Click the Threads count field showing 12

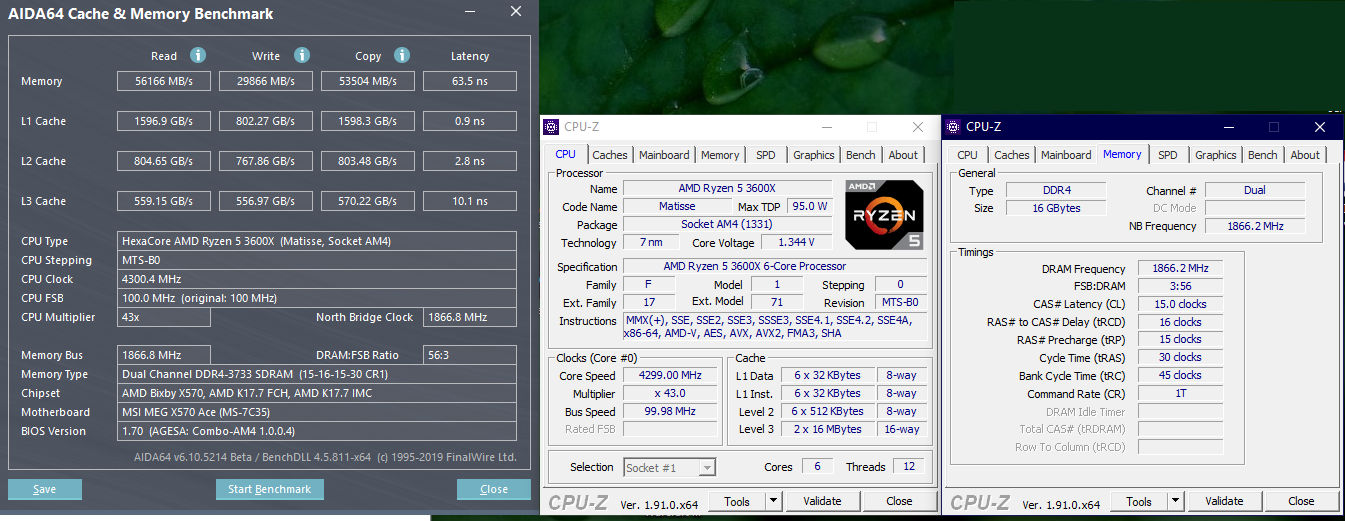click(909, 467)
